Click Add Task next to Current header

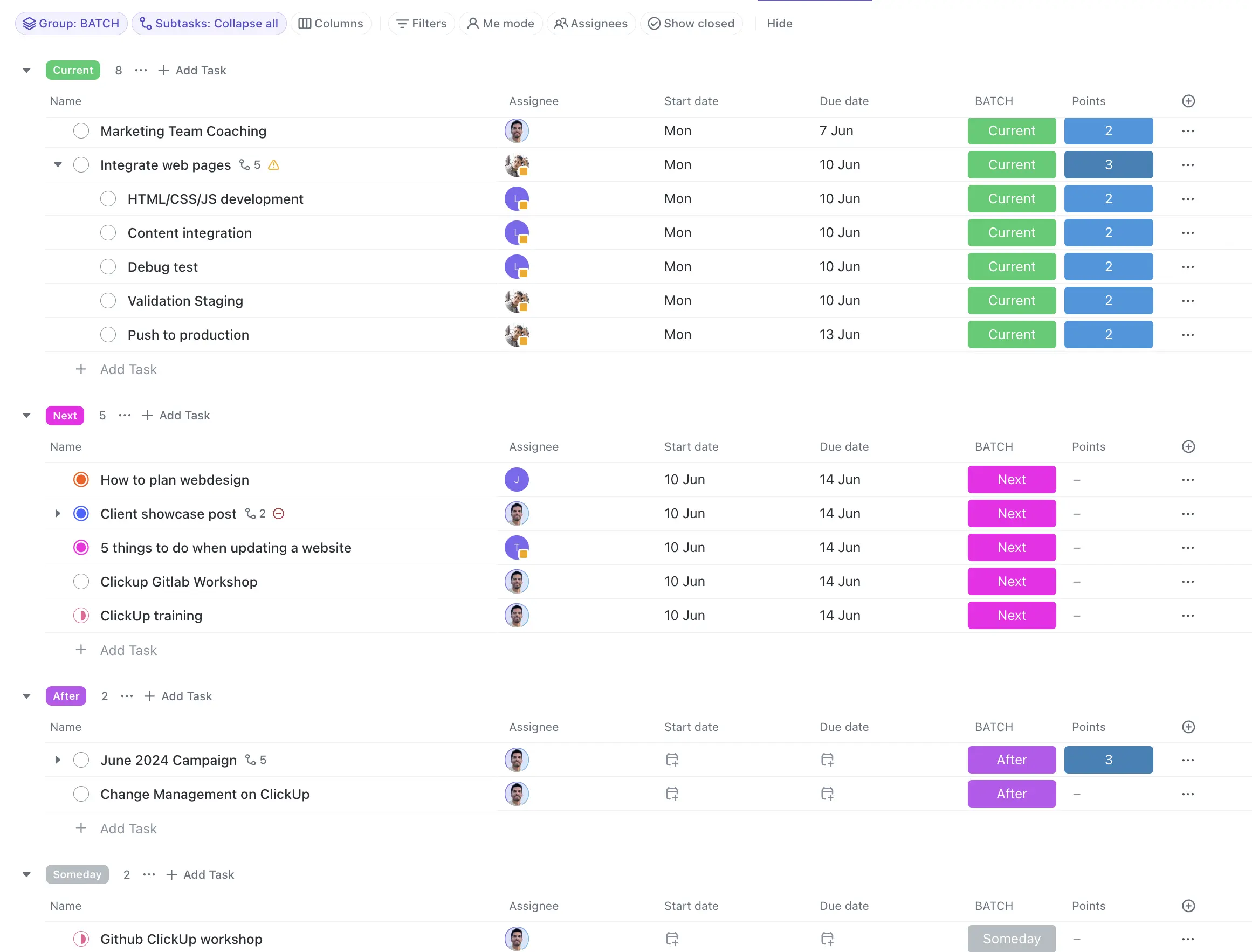point(192,70)
